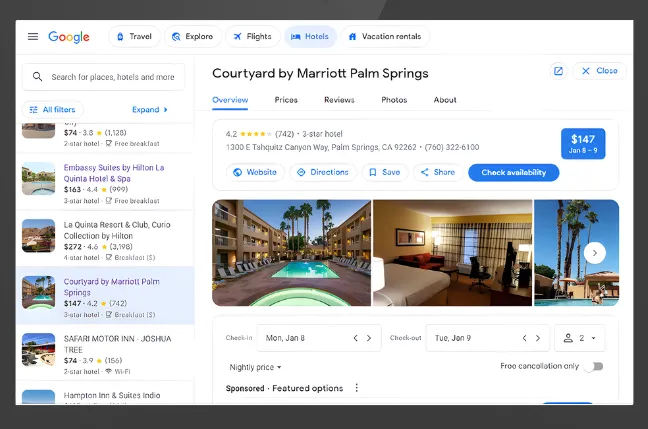Open the guests count dropdown

coord(581,338)
